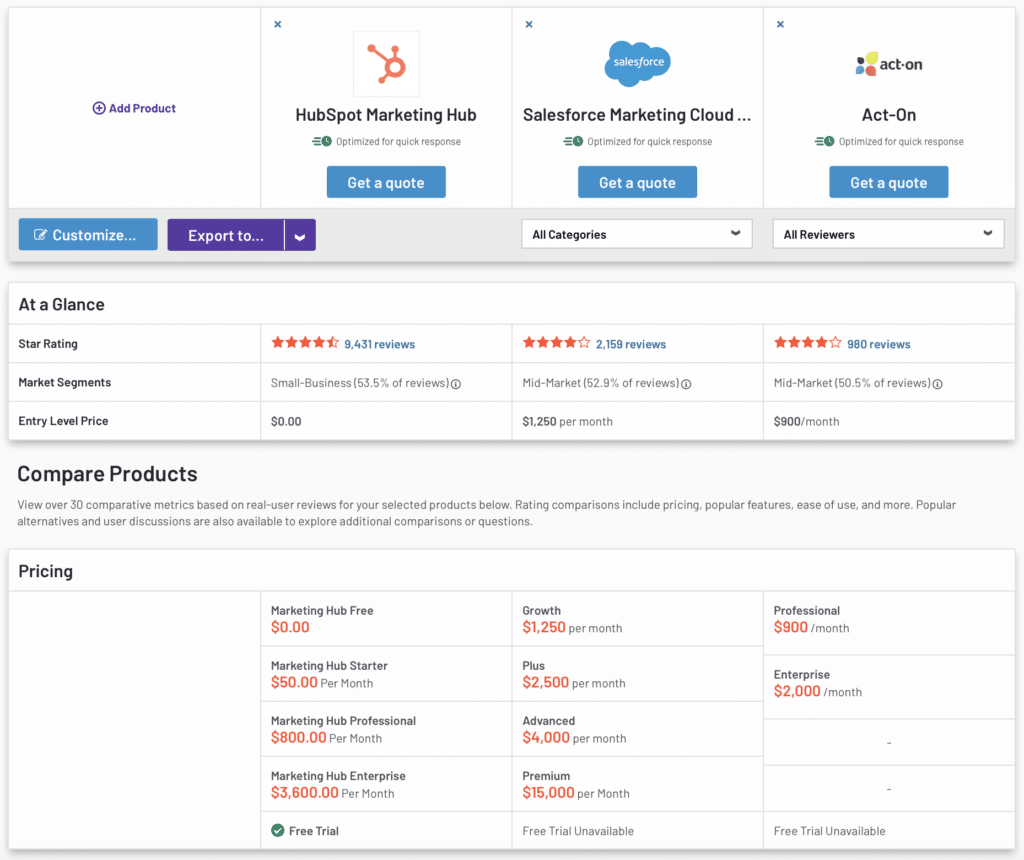Open the Act-On product title
Viewport: 1024px width, 860px height.
(889, 115)
